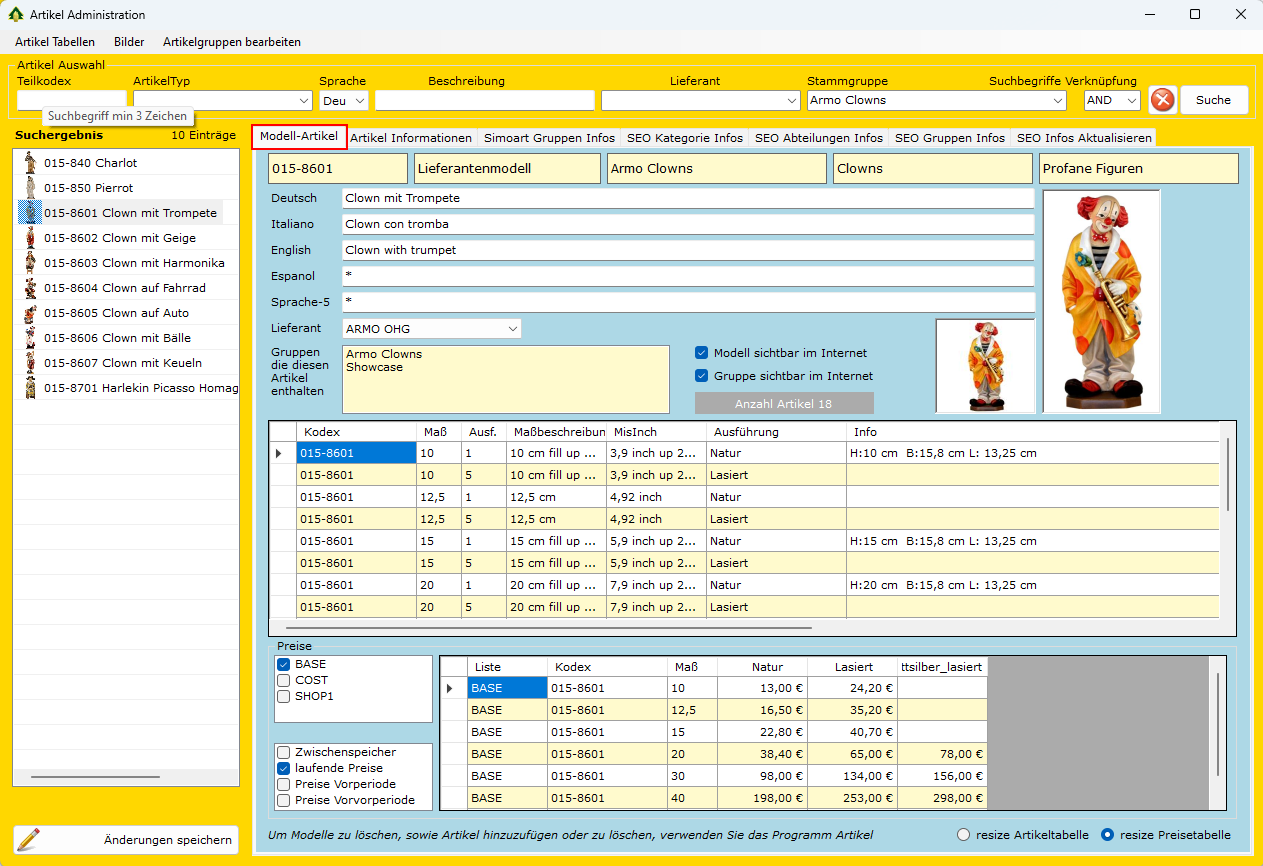This screenshot has width=1263, height=866.
Task: Click the Harlekin Picasso list icon
Action: (30, 388)
